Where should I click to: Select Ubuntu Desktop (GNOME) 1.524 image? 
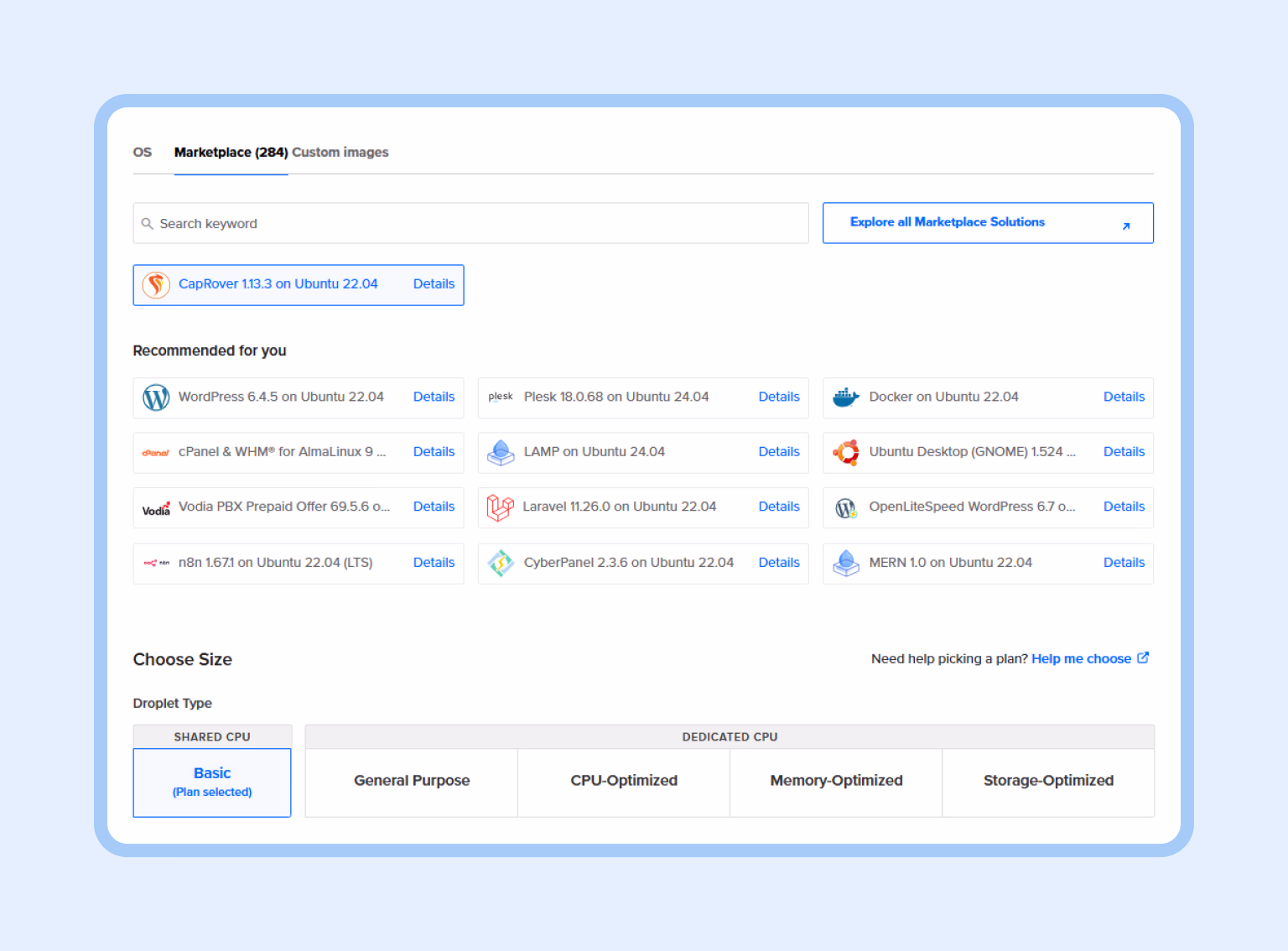pyautogui.click(x=988, y=453)
